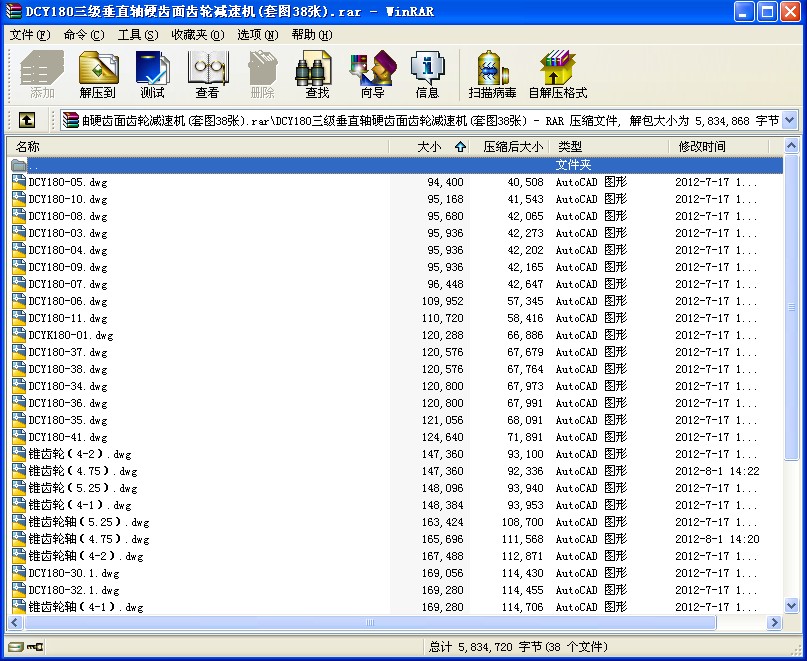The width and height of the screenshot is (807, 661).
Task: Sort by the 名称 column header
Action: point(198,147)
